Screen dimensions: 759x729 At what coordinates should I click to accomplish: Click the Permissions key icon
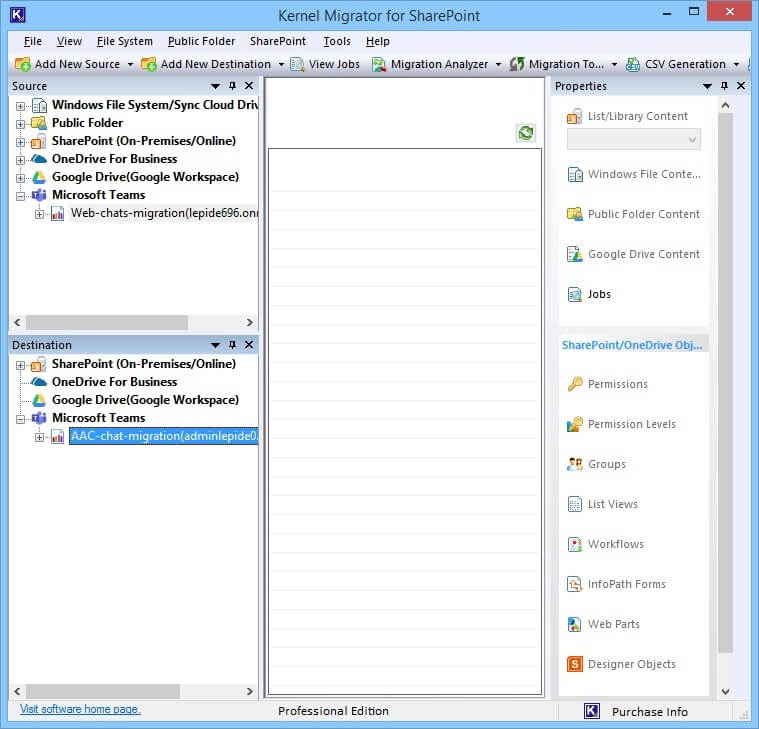[575, 384]
